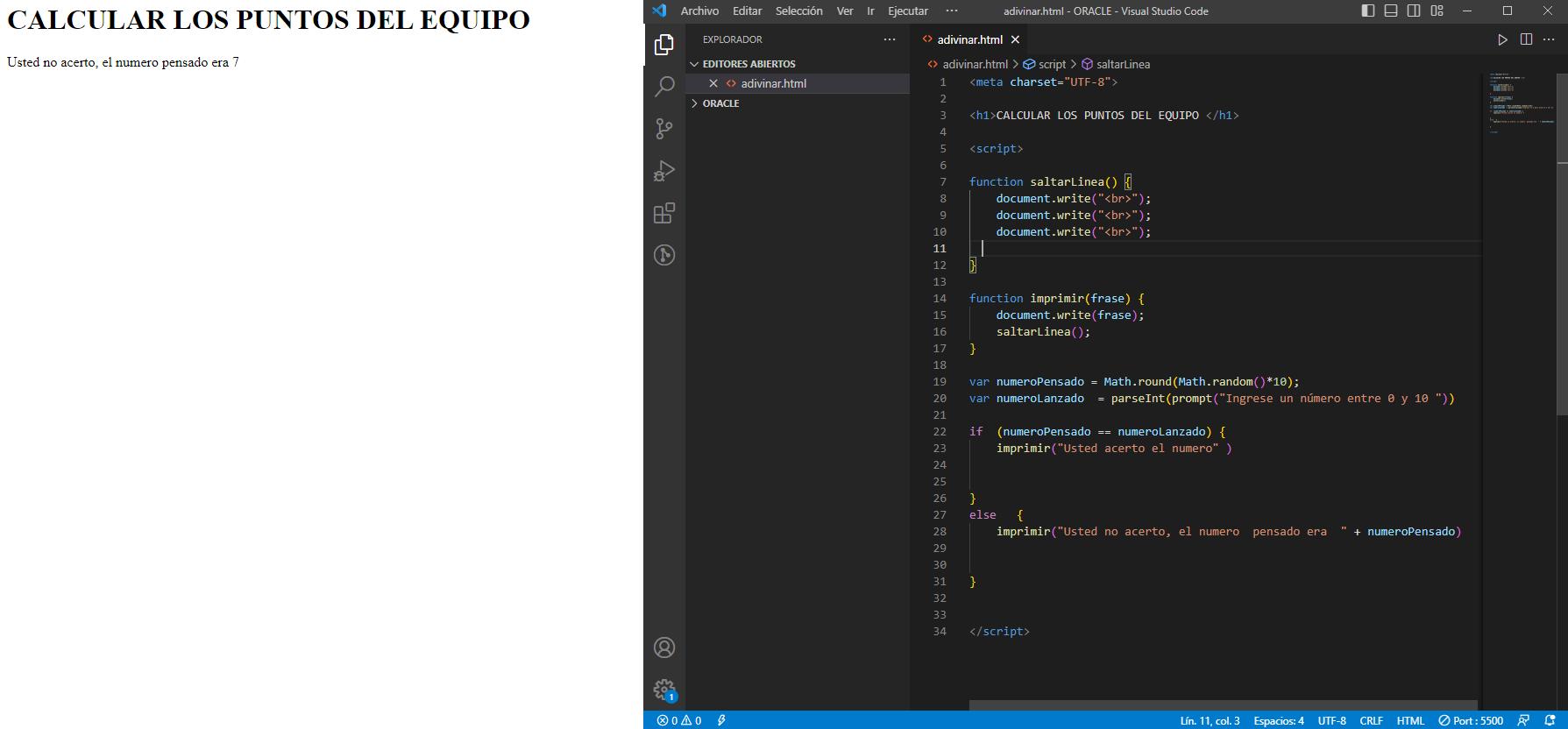Select adivinar.html in open editors

coord(798,83)
